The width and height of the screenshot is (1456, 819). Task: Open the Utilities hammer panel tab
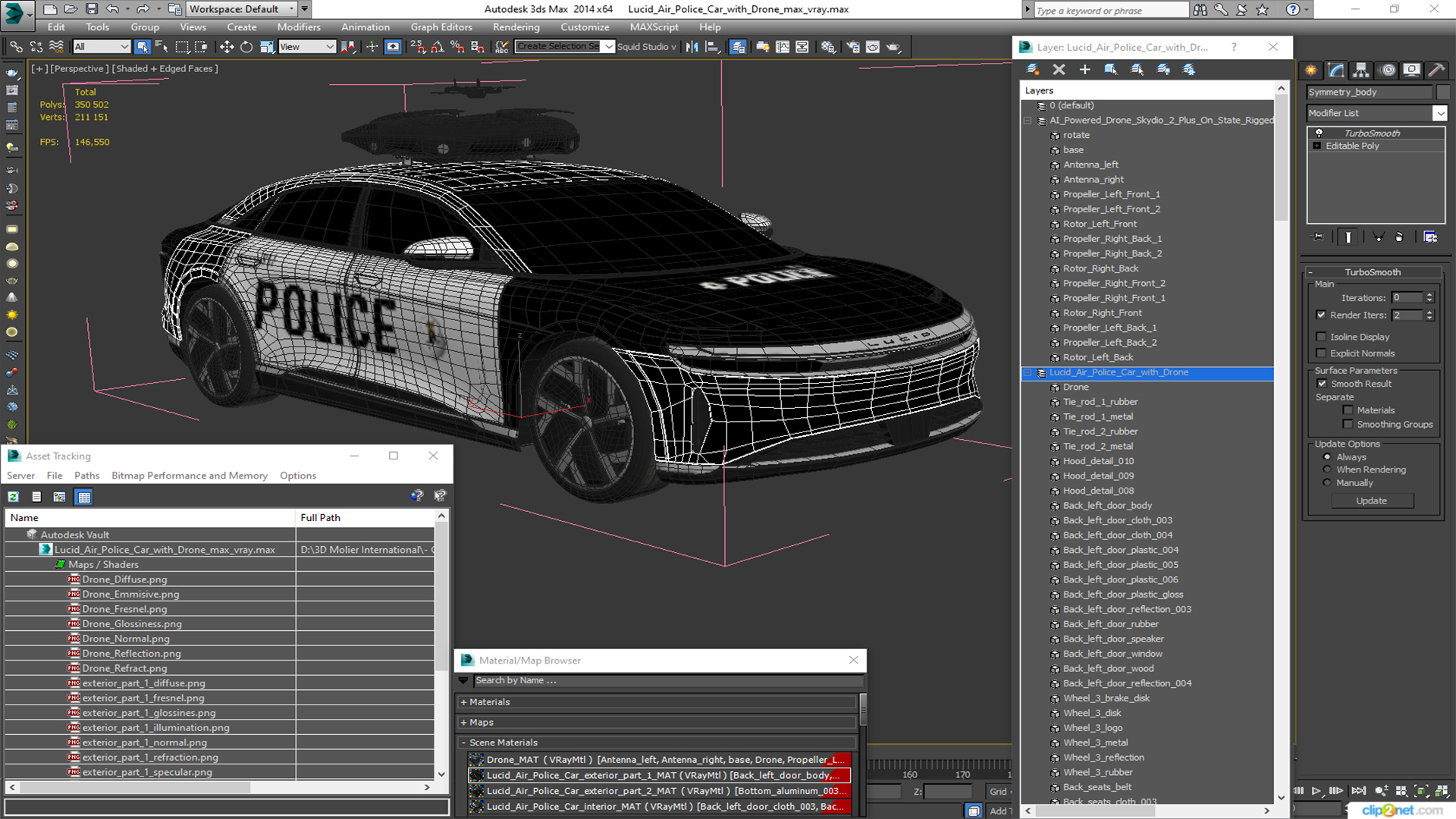point(1436,70)
